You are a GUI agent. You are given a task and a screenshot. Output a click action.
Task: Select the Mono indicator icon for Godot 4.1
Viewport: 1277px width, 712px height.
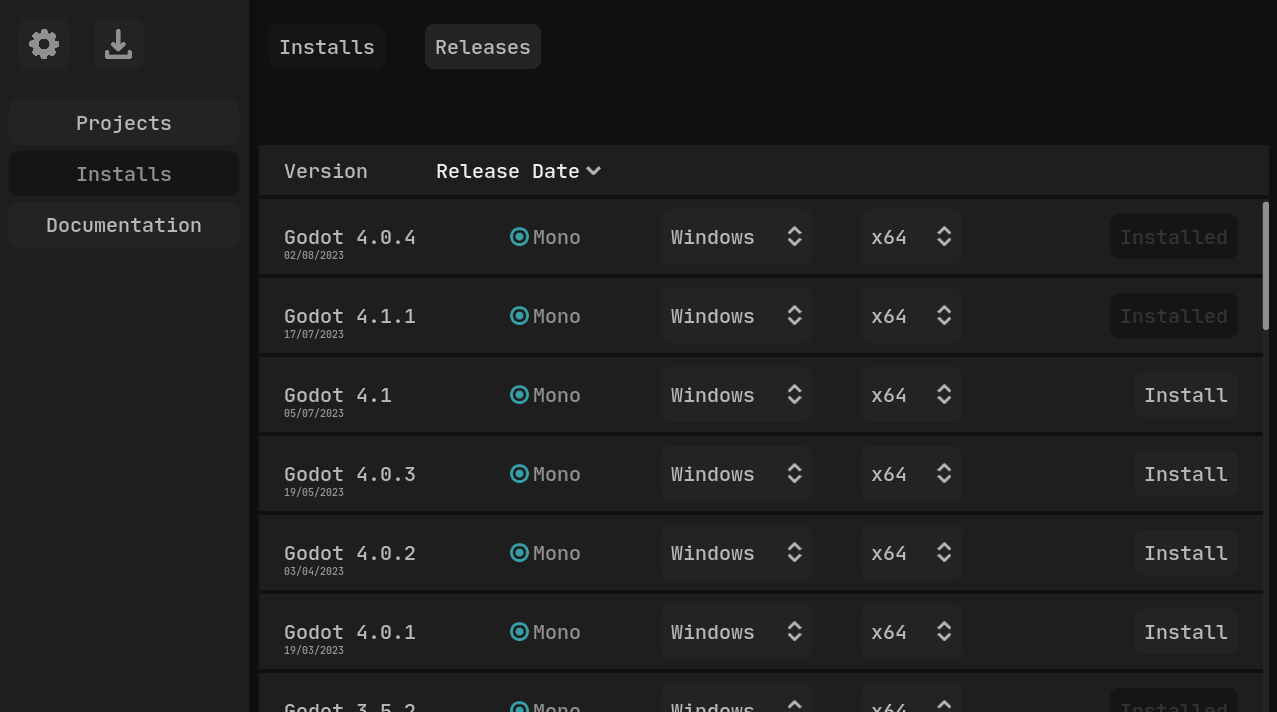pyautogui.click(x=519, y=394)
